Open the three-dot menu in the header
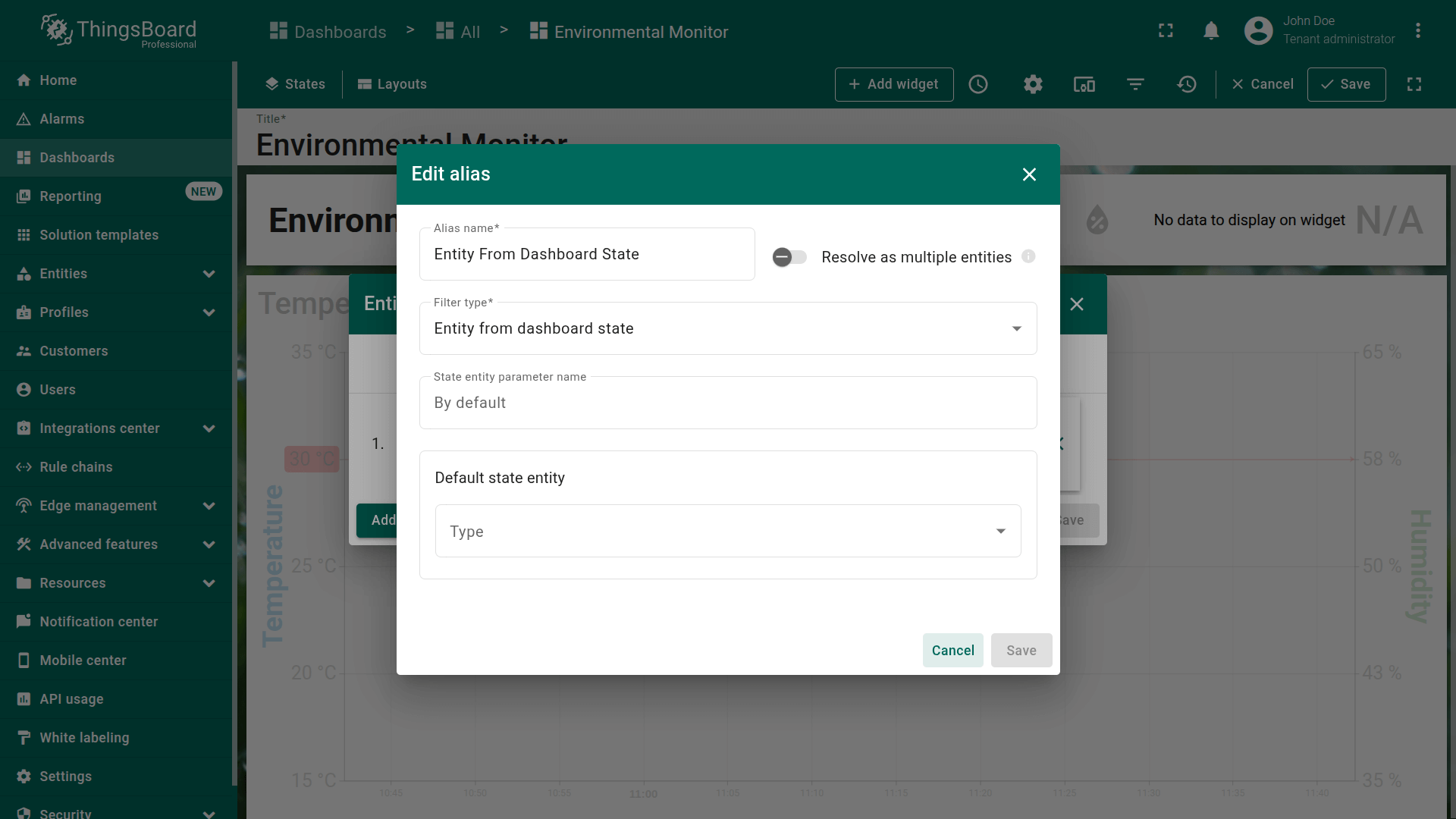 click(x=1417, y=31)
